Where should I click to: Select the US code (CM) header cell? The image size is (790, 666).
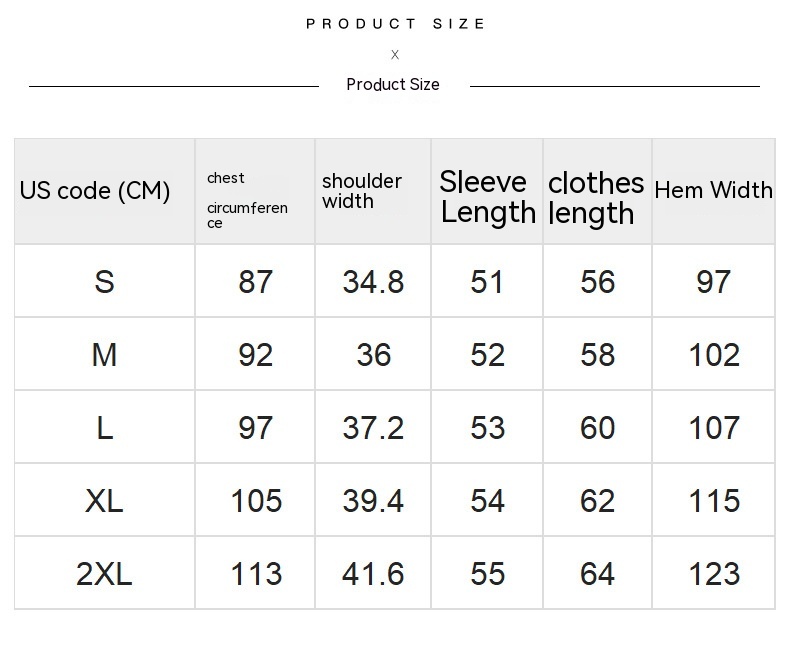pyautogui.click(x=95, y=191)
